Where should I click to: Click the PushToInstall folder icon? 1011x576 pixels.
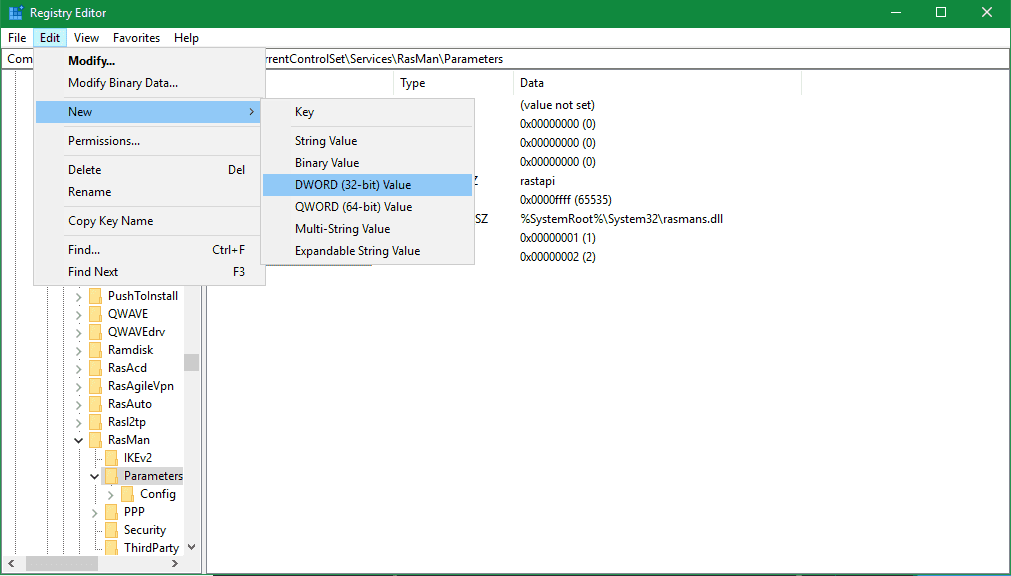95,296
